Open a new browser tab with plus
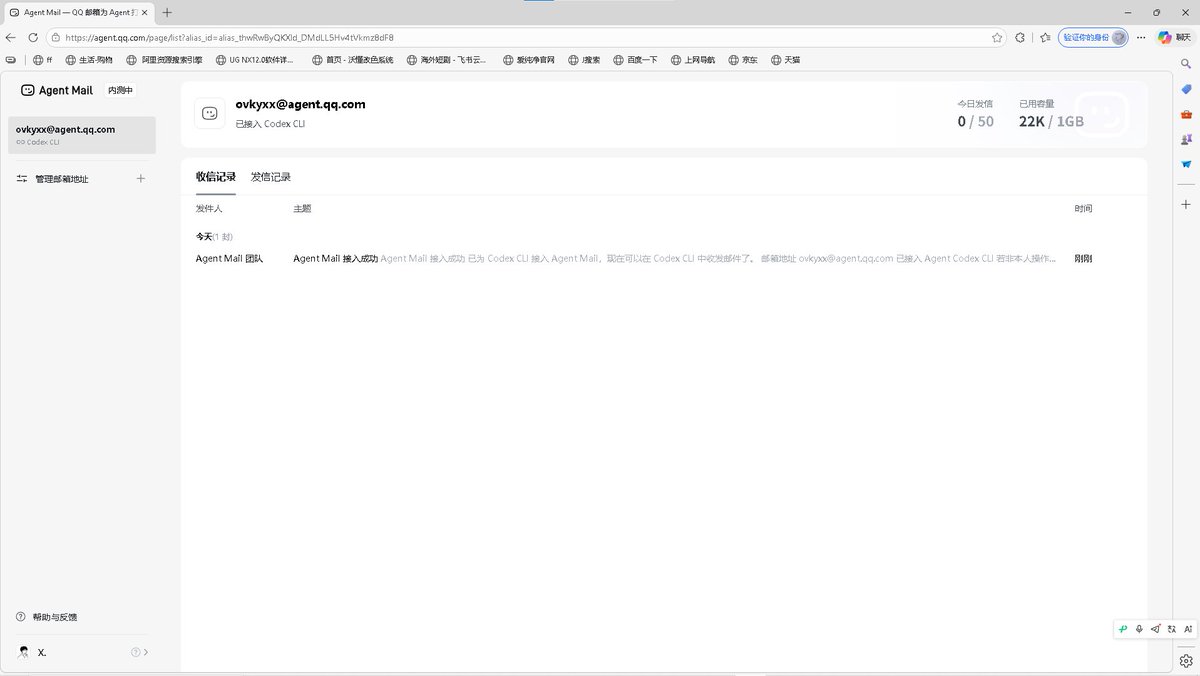The height and width of the screenshot is (676, 1200). 167,12
